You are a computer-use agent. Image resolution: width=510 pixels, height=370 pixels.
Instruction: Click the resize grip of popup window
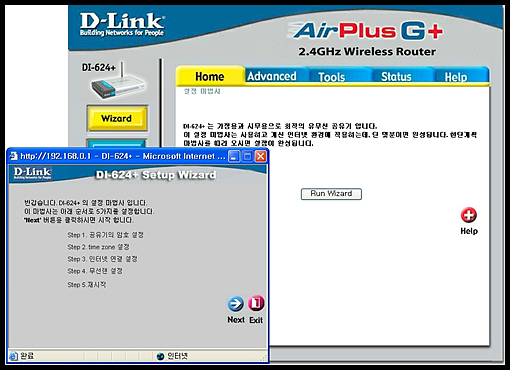[x=264, y=358]
